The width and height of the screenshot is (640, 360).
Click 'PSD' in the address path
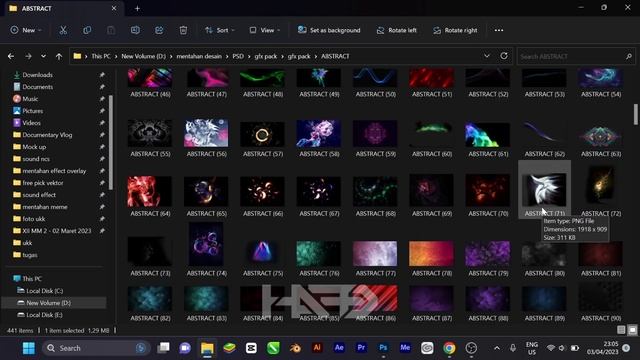238,56
